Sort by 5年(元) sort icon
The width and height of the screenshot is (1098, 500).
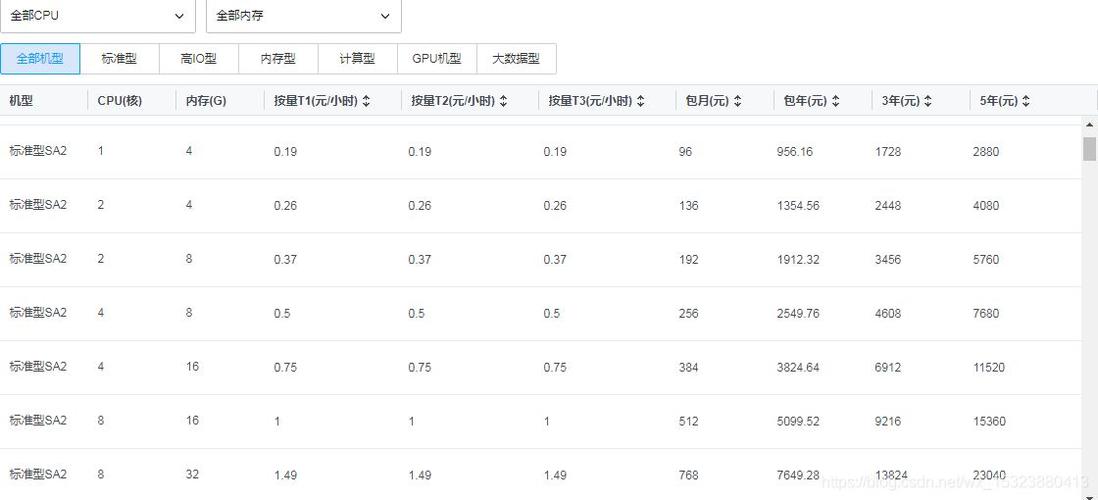click(1026, 102)
